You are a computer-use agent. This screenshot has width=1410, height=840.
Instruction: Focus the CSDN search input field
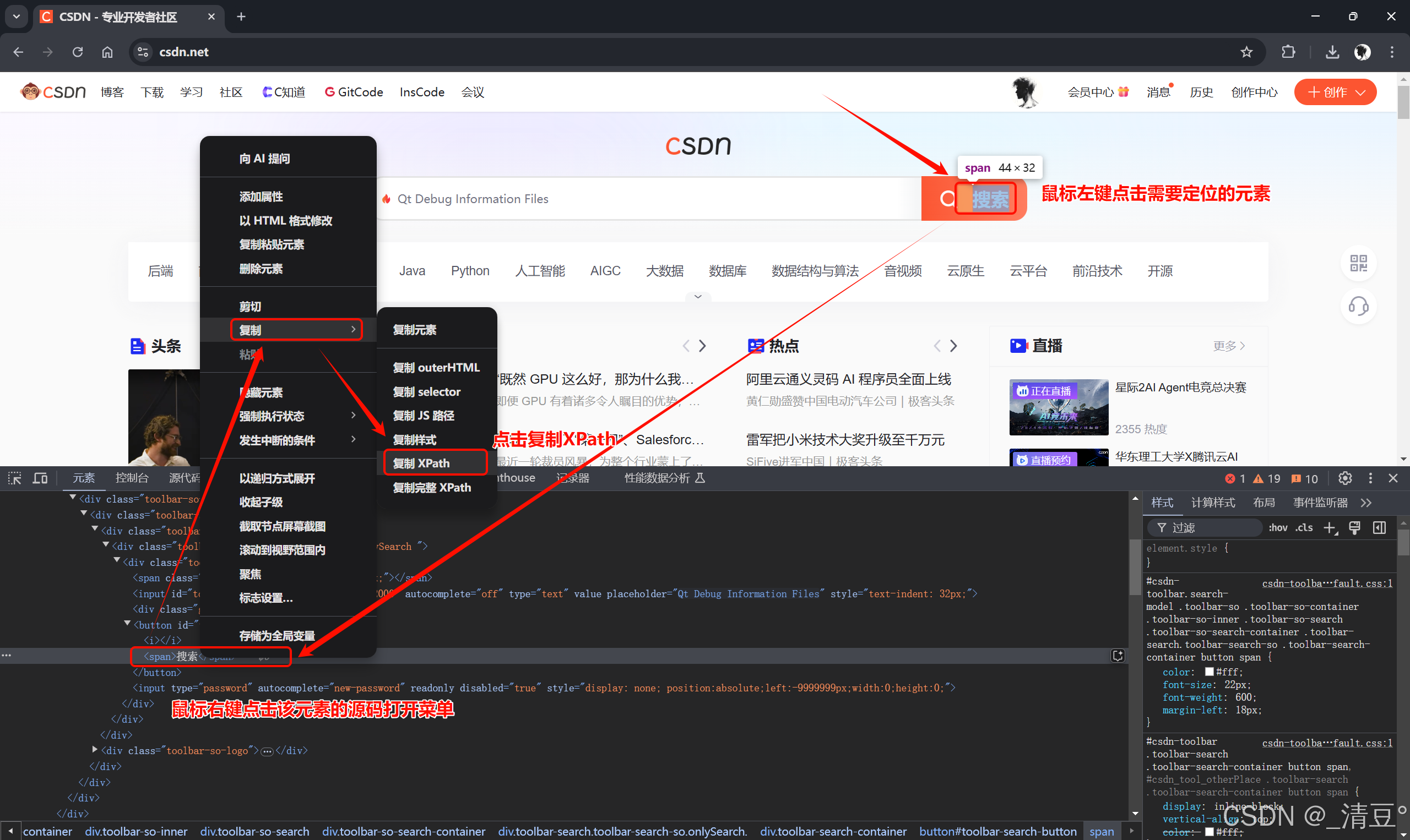[x=648, y=199]
